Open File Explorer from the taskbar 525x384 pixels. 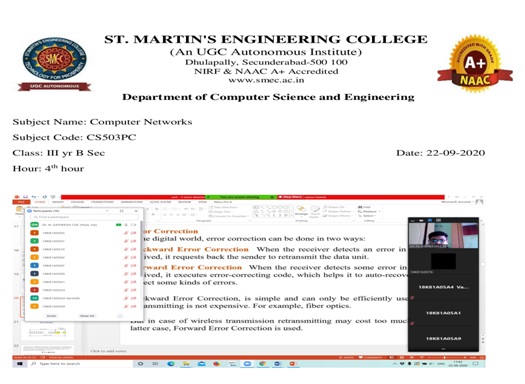pyautogui.click(x=186, y=364)
